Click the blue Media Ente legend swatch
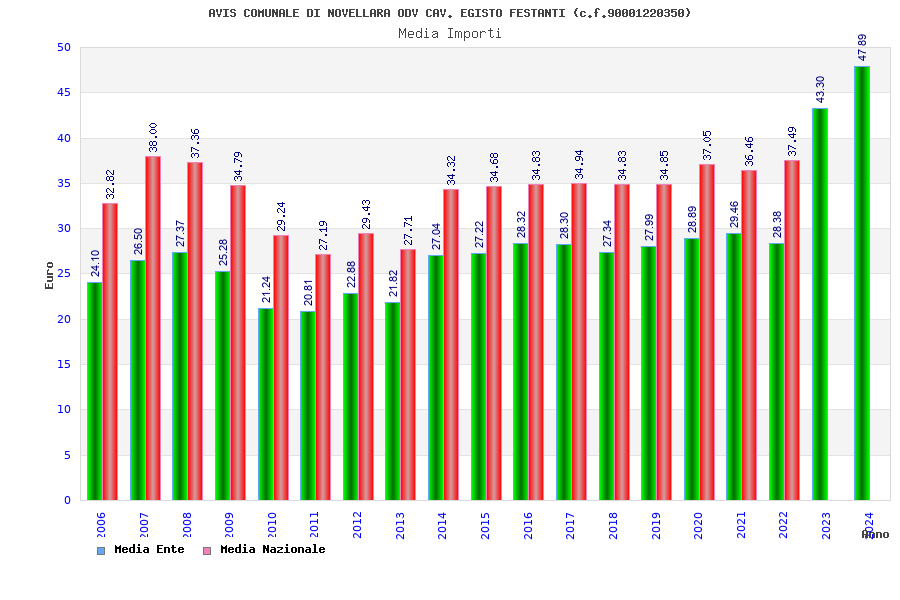The width and height of the screenshot is (900, 600). pos(101,551)
